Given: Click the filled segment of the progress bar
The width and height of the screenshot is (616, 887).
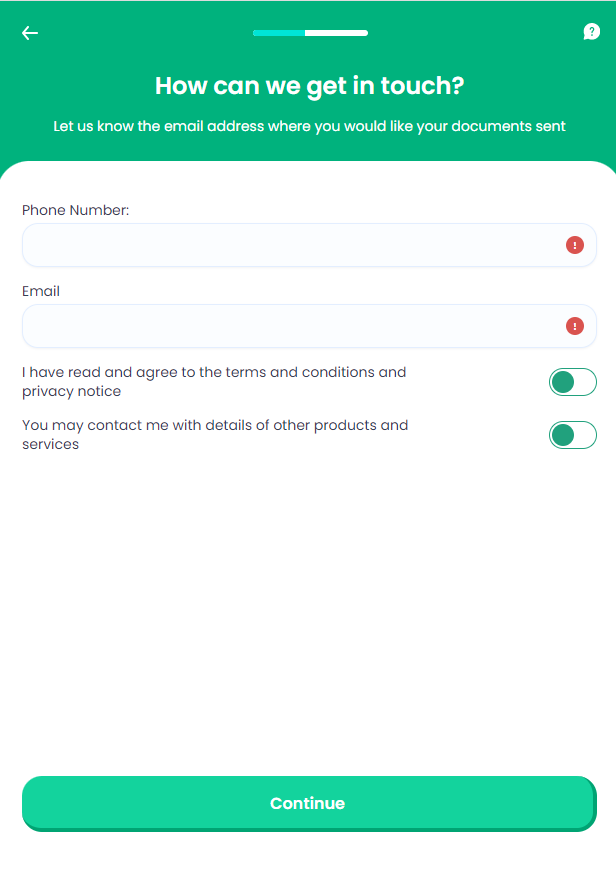Looking at the screenshot, I should (278, 33).
